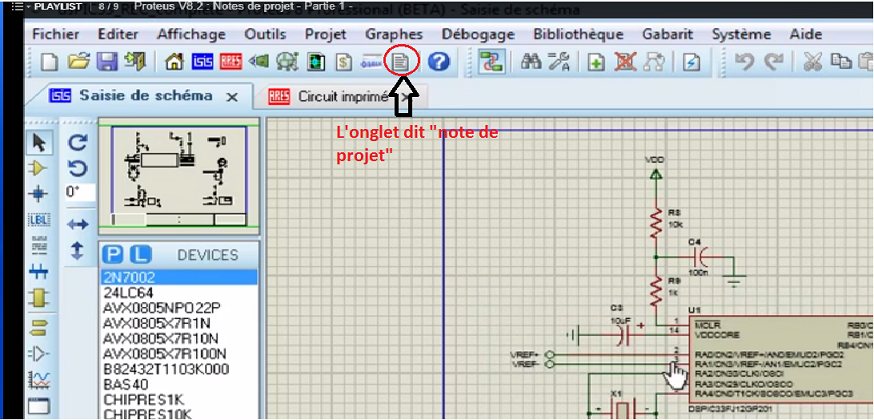Go to the Home page icon

click(174, 62)
